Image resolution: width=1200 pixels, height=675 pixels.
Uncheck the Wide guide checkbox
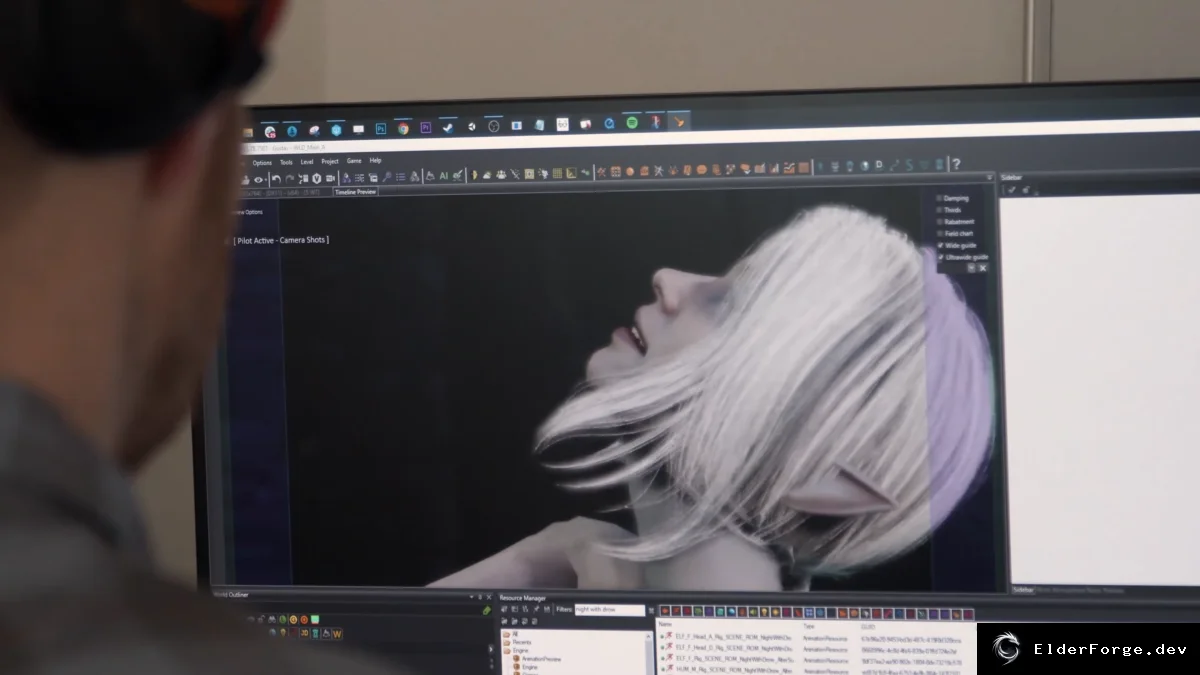[x=939, y=245]
